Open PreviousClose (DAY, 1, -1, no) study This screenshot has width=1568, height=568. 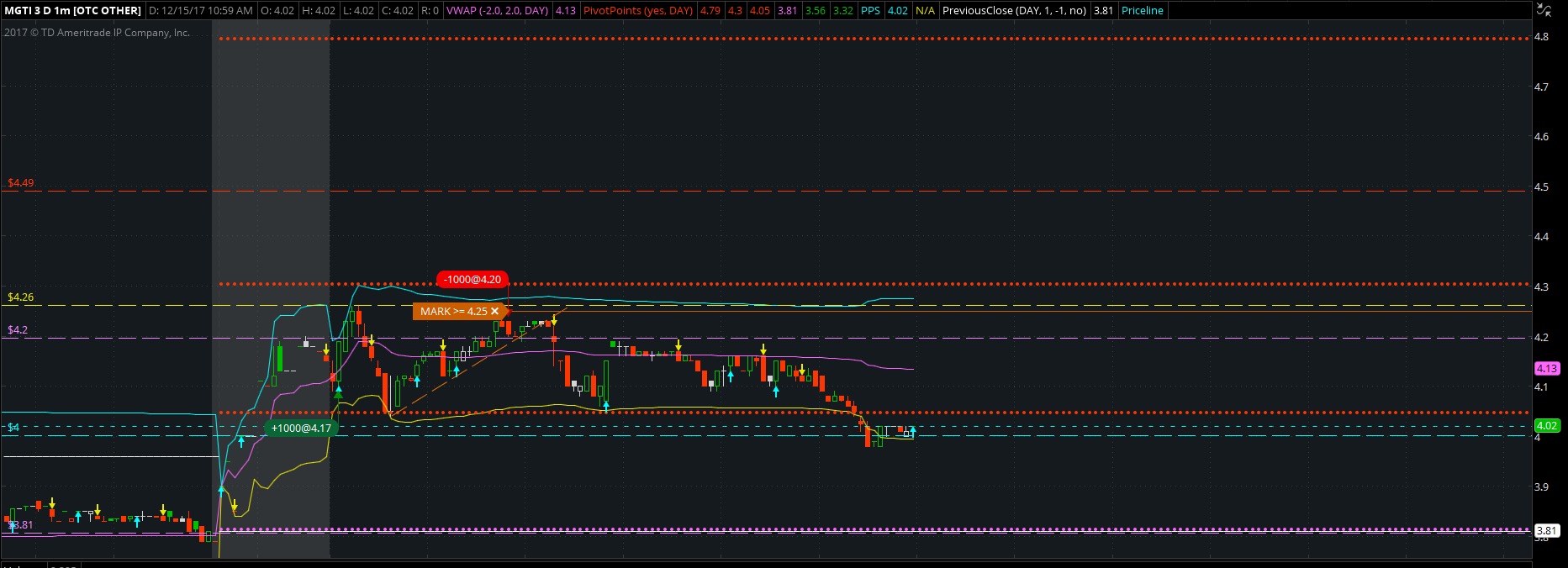coord(1014,10)
